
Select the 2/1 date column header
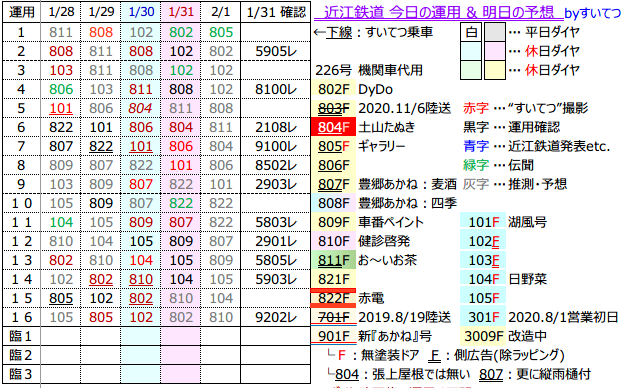[x=221, y=12]
